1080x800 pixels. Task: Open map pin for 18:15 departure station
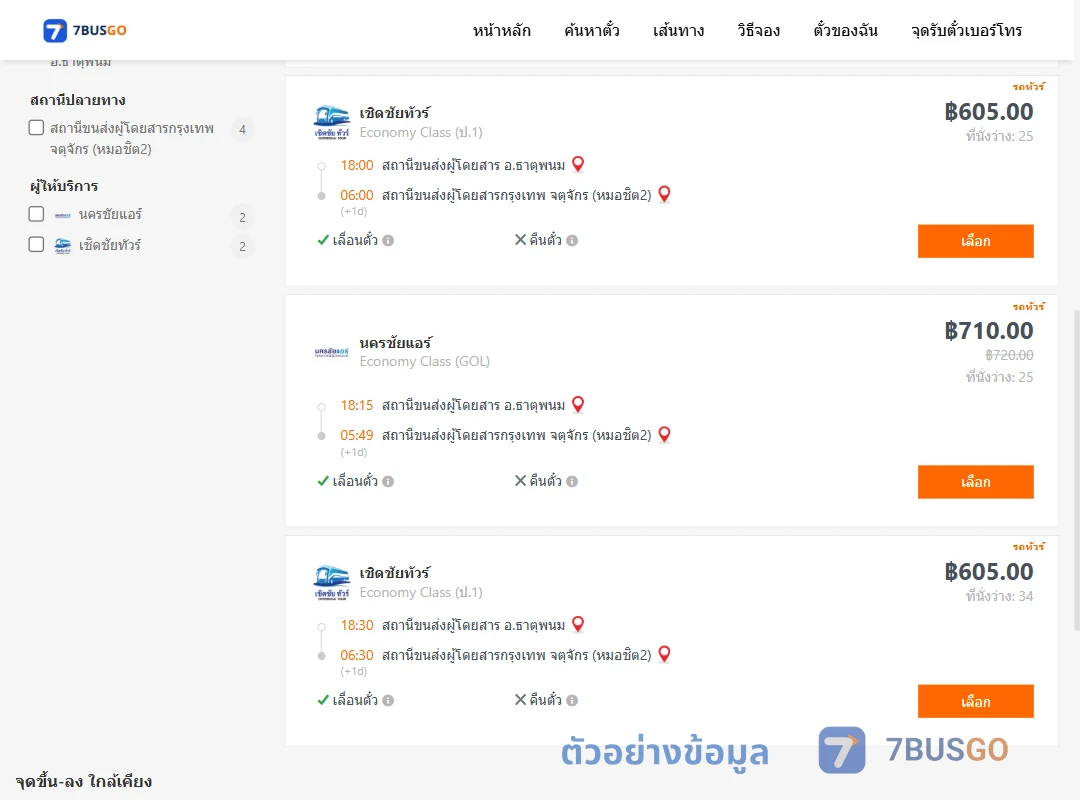[x=579, y=404]
